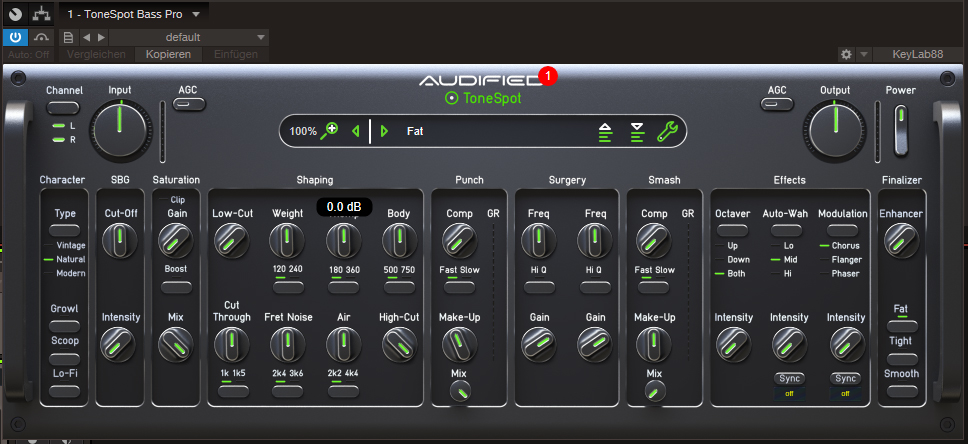This screenshot has width=968, height=444.
Task: Click the Vergleichen button
Action: (x=96, y=54)
